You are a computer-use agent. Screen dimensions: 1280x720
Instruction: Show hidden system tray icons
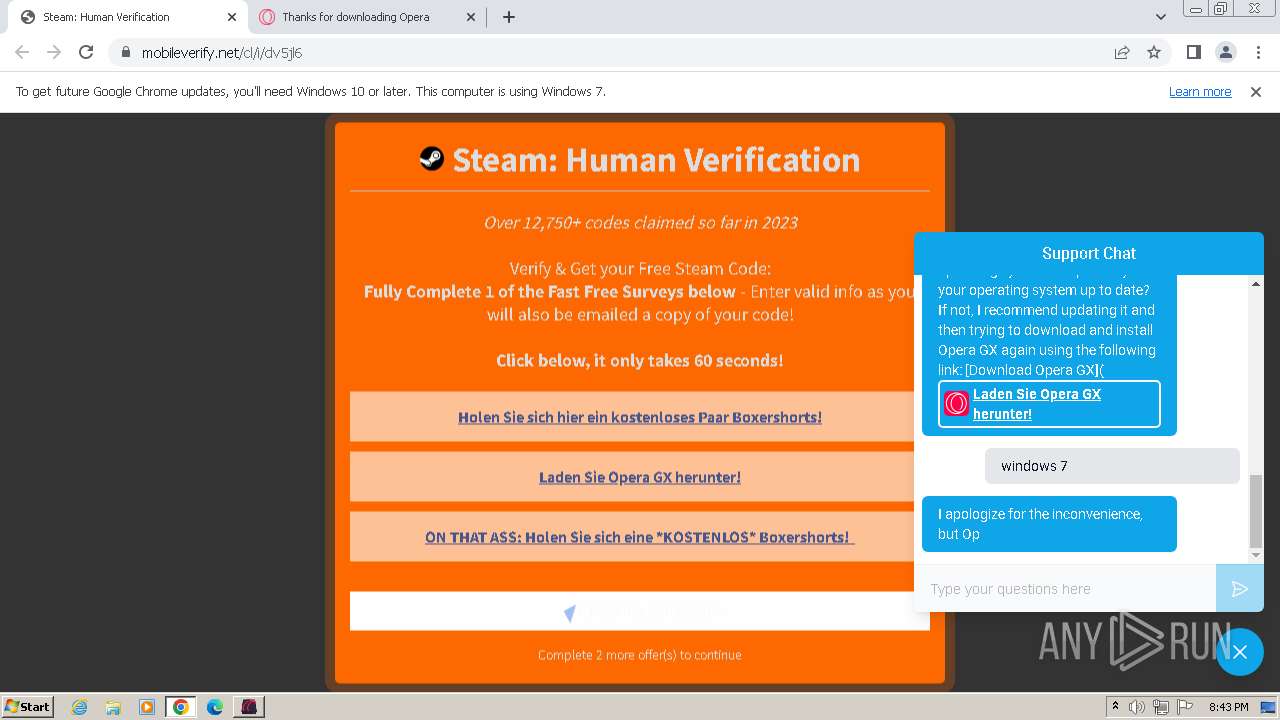point(1116,707)
